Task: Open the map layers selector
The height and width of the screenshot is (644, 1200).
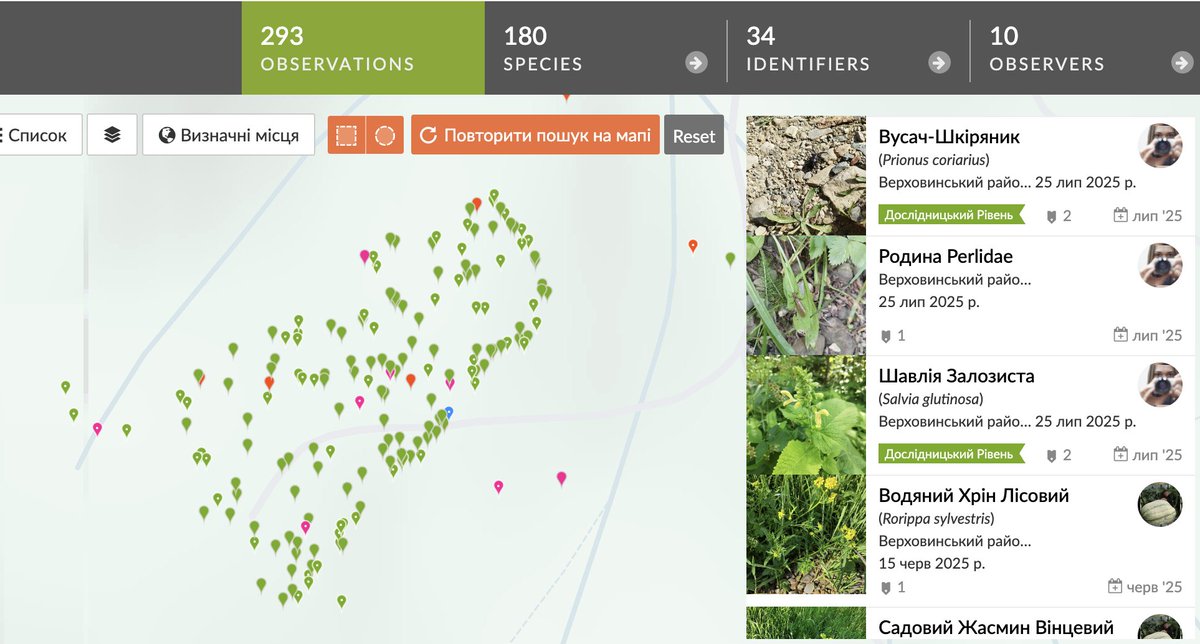Action: 111,134
